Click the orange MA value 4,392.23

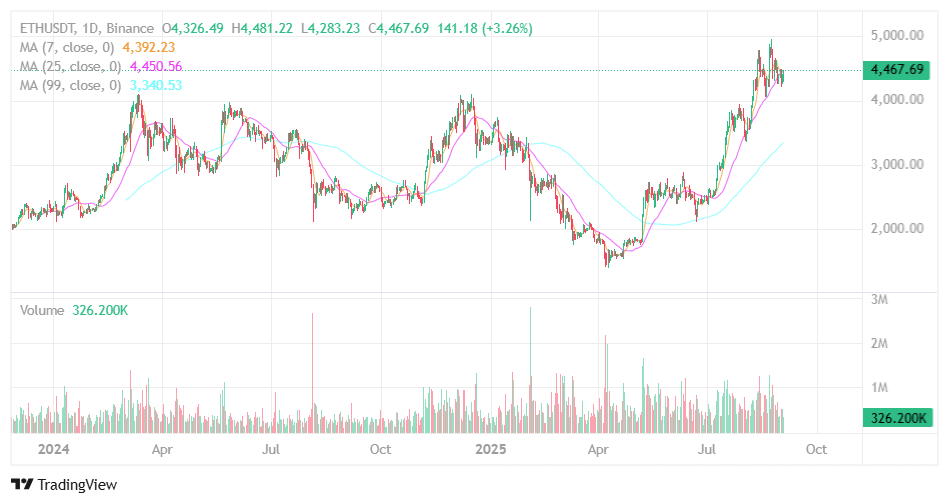coord(148,47)
